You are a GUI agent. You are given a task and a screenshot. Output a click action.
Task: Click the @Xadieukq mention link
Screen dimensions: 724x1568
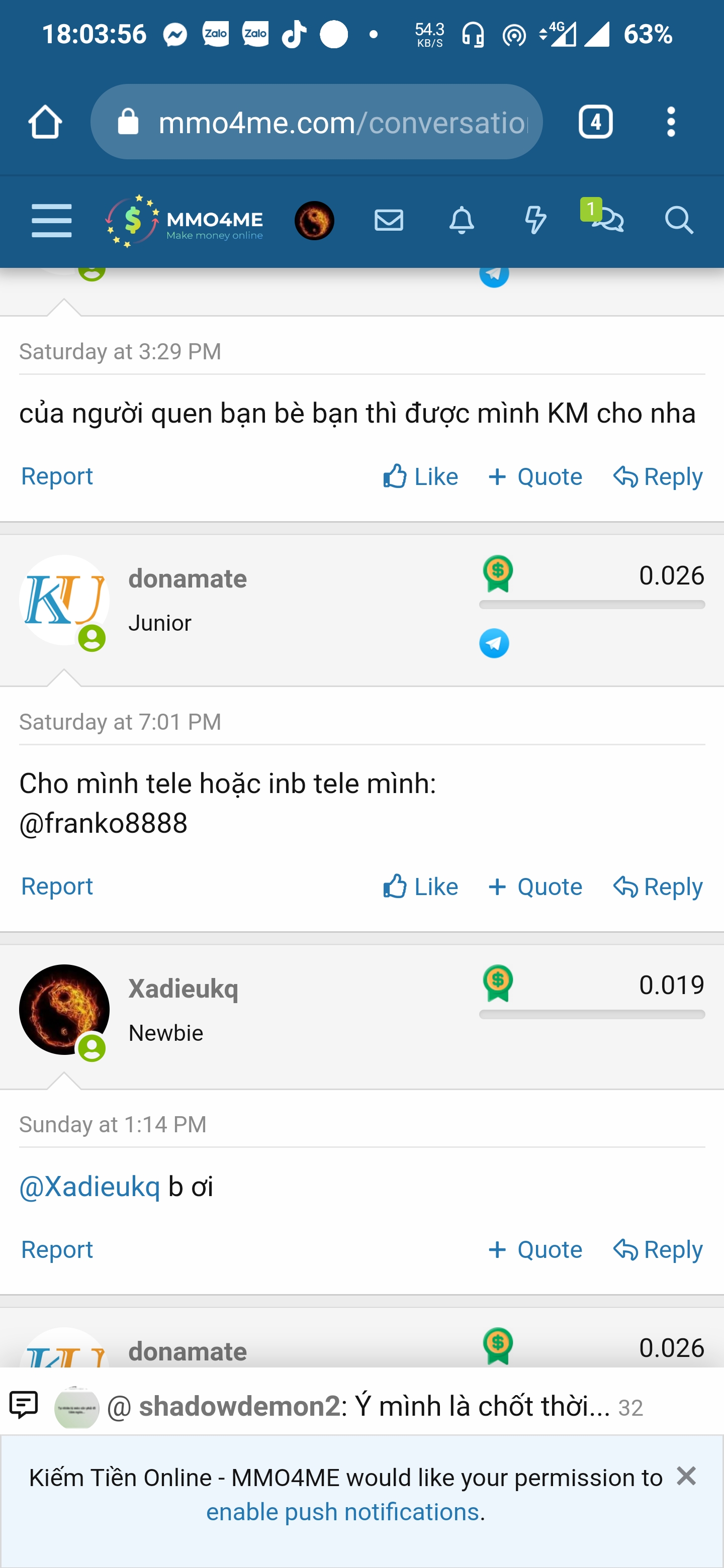[90, 1187]
